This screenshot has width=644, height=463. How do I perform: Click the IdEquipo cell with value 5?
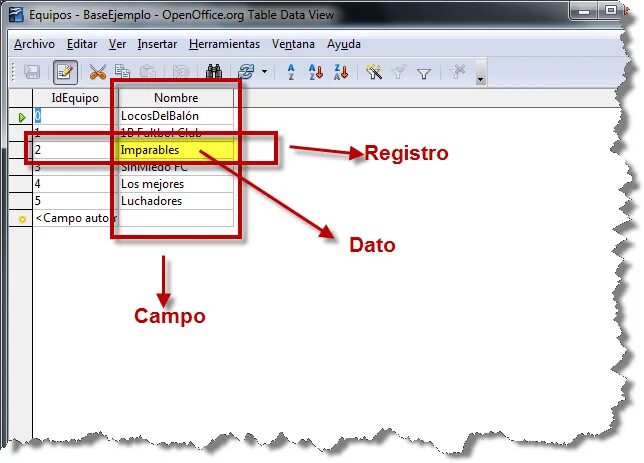pos(75,201)
